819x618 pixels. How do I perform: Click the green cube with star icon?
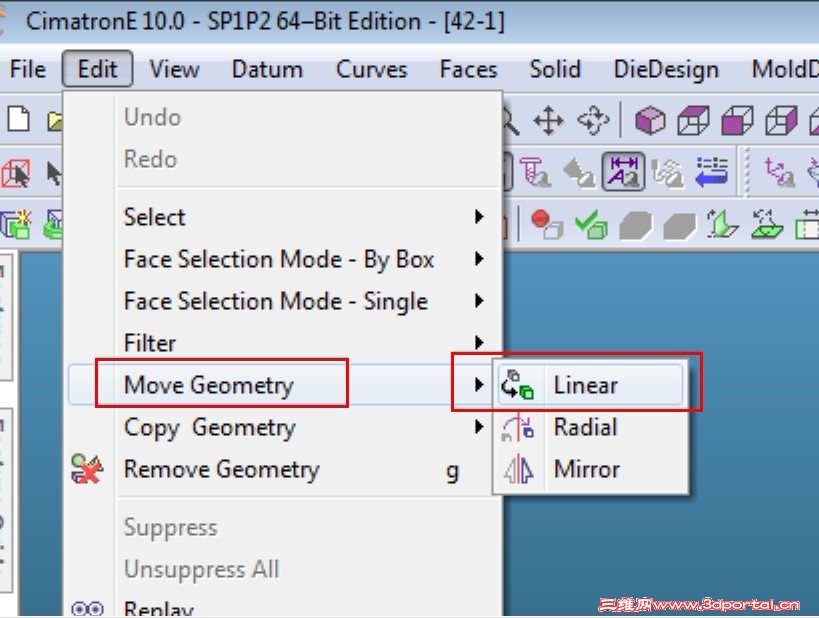point(16,225)
